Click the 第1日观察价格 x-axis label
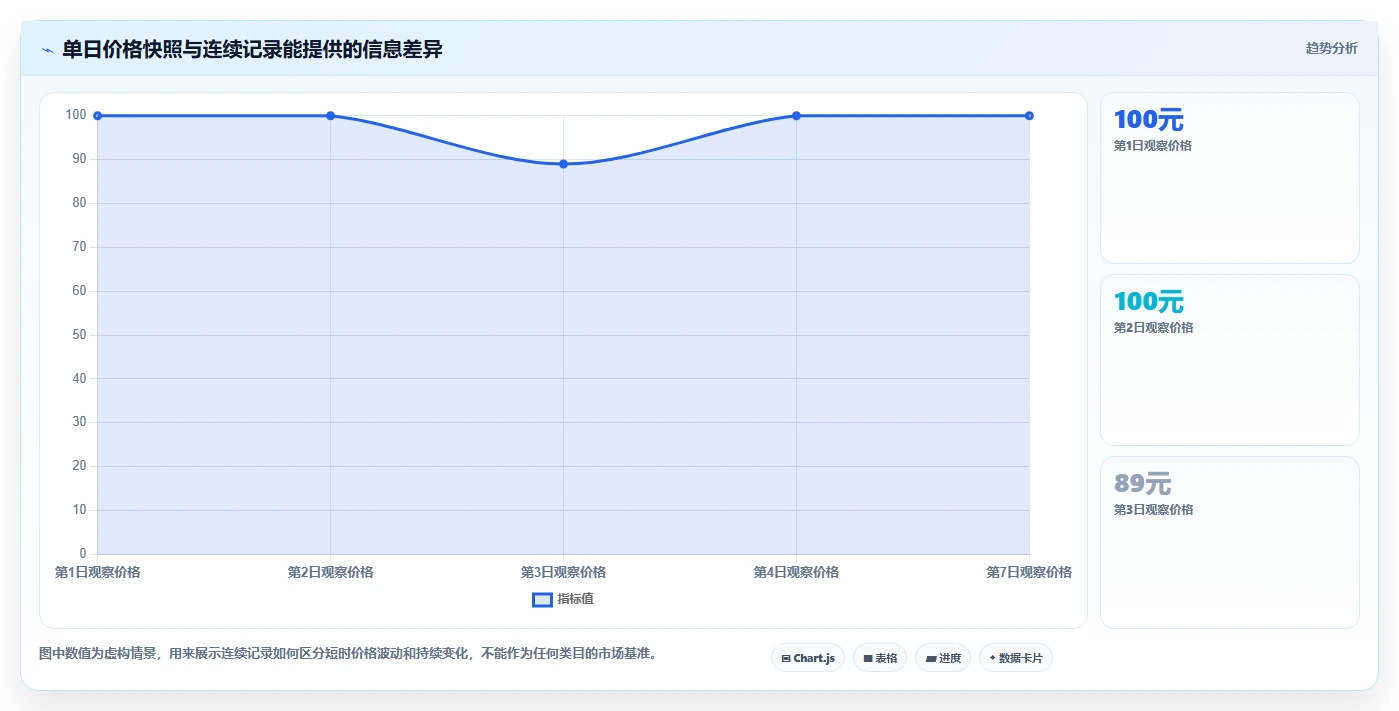1399x711 pixels. [97, 573]
